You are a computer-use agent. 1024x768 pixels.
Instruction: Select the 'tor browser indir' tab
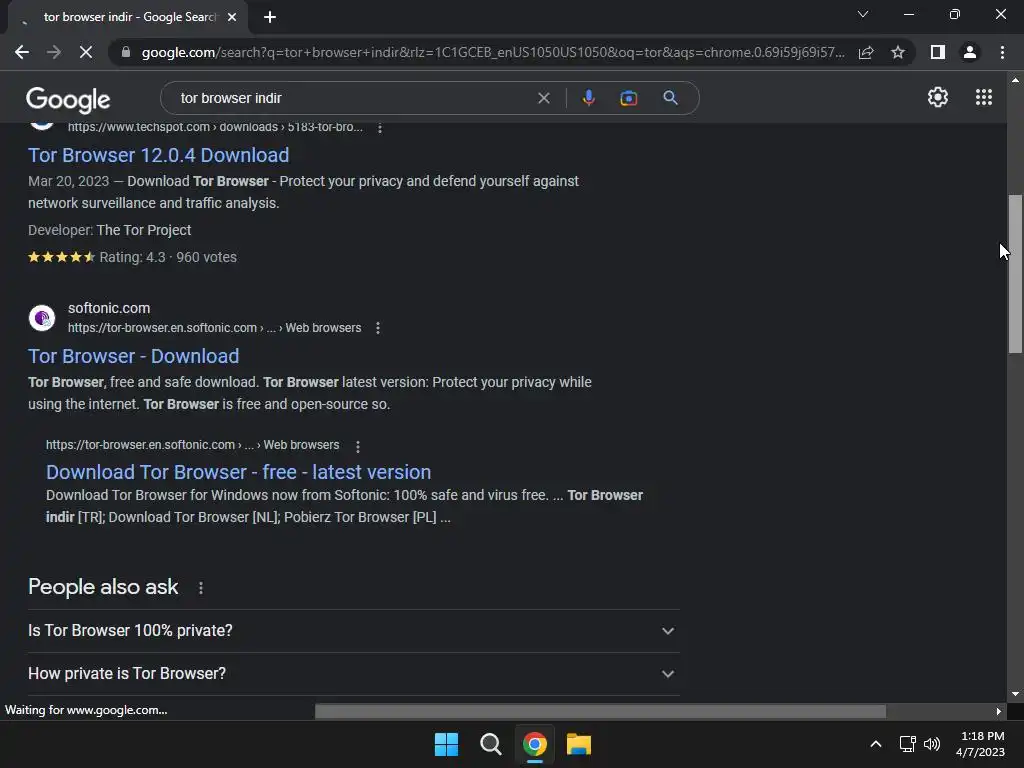tap(128, 17)
